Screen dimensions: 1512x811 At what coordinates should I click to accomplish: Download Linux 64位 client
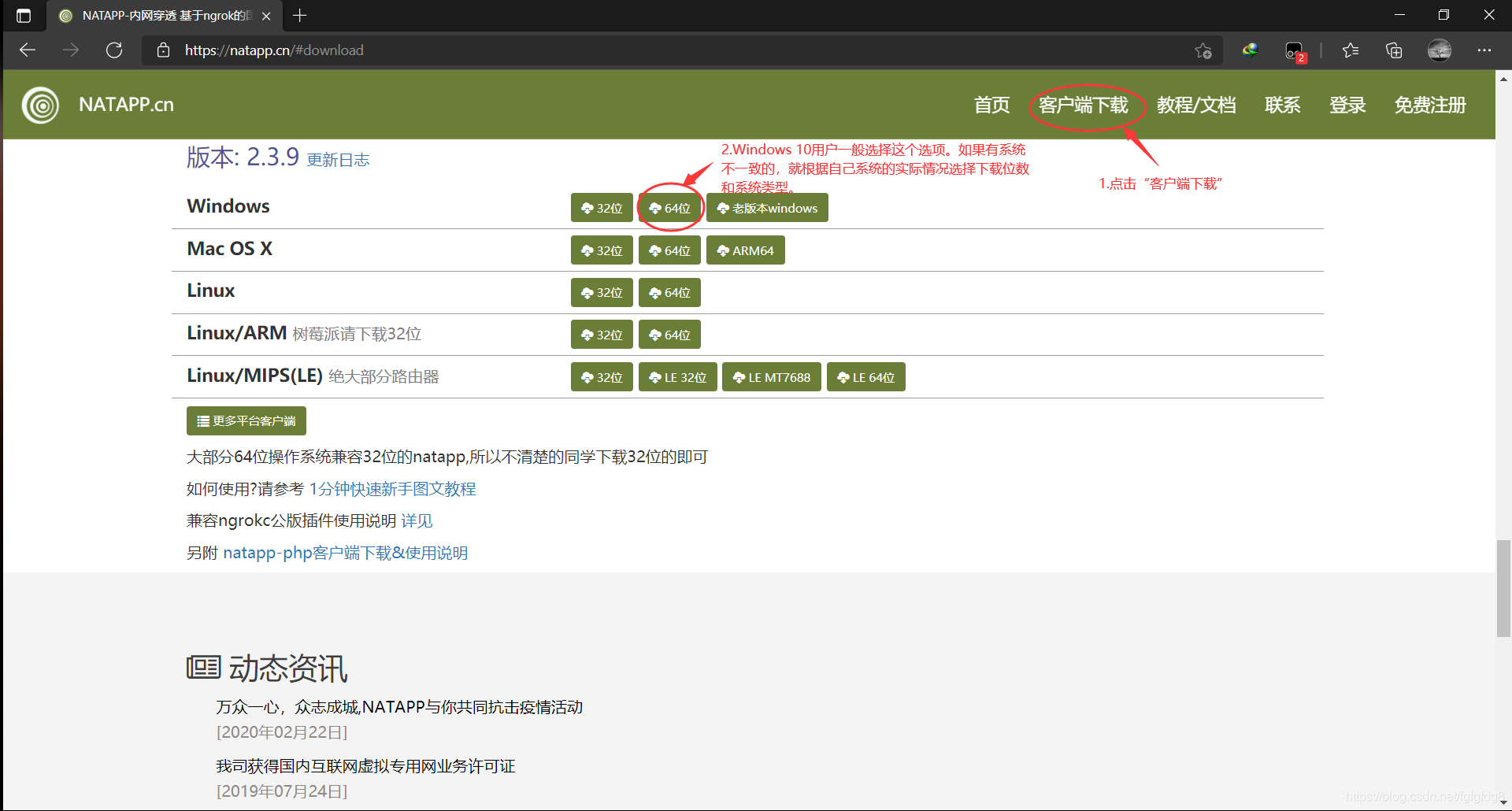tap(669, 293)
